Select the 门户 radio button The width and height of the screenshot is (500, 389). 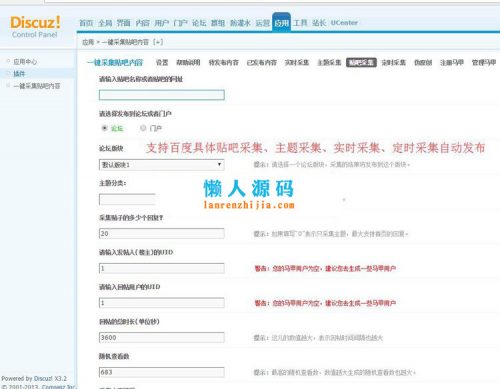[143, 128]
